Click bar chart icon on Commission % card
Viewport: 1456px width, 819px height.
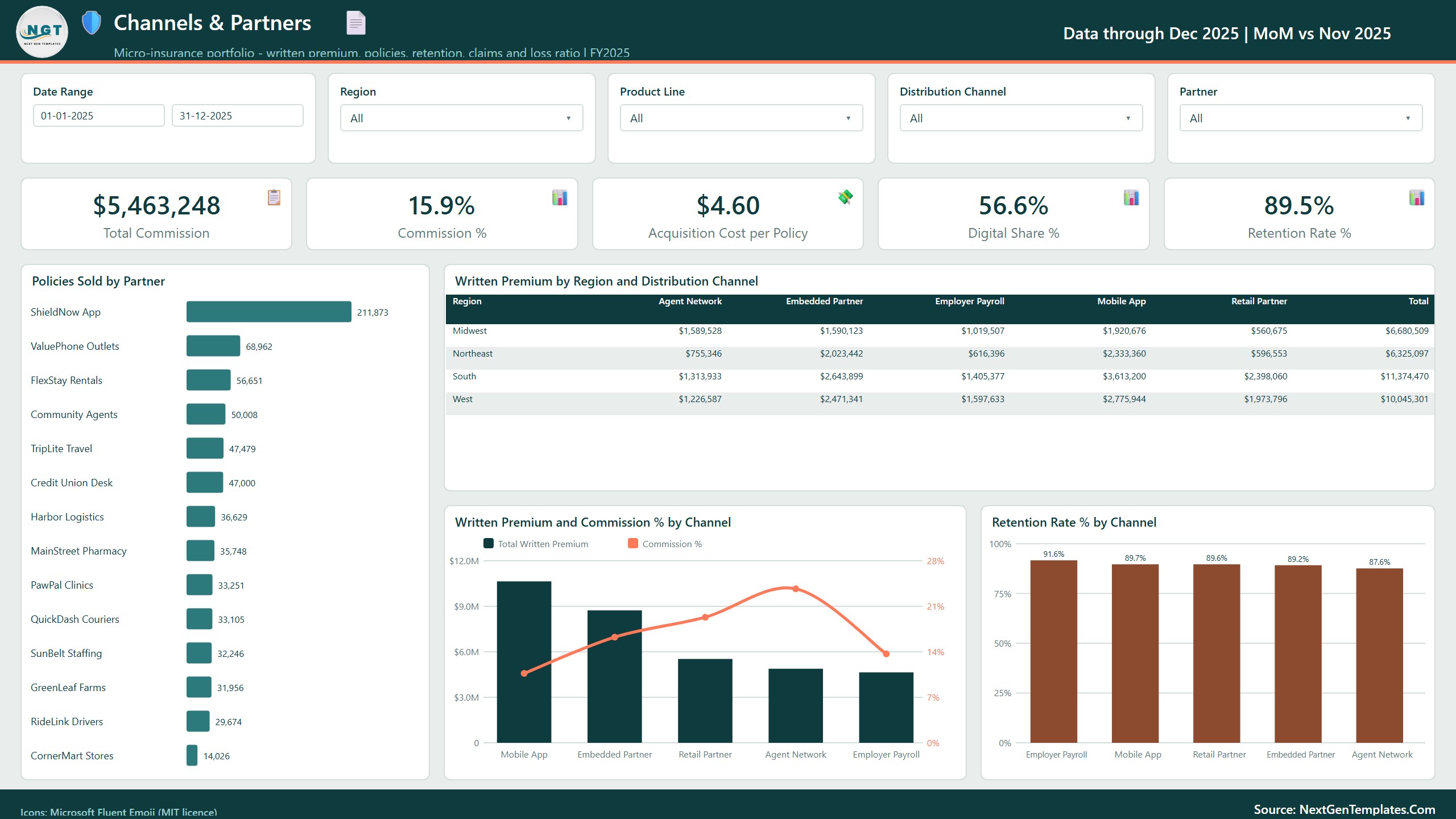(x=560, y=197)
